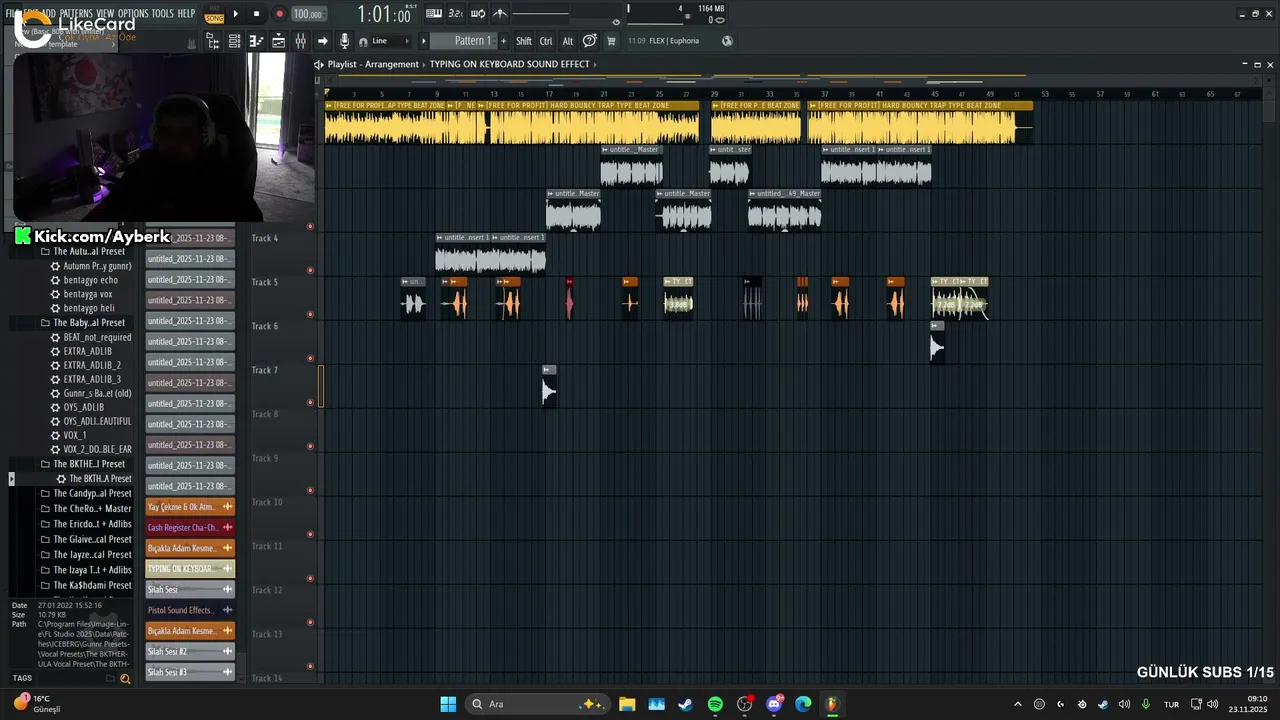Screen dimensions: 1280x720
Task: Click the Ctrl button in toolbar
Action: tap(546, 41)
